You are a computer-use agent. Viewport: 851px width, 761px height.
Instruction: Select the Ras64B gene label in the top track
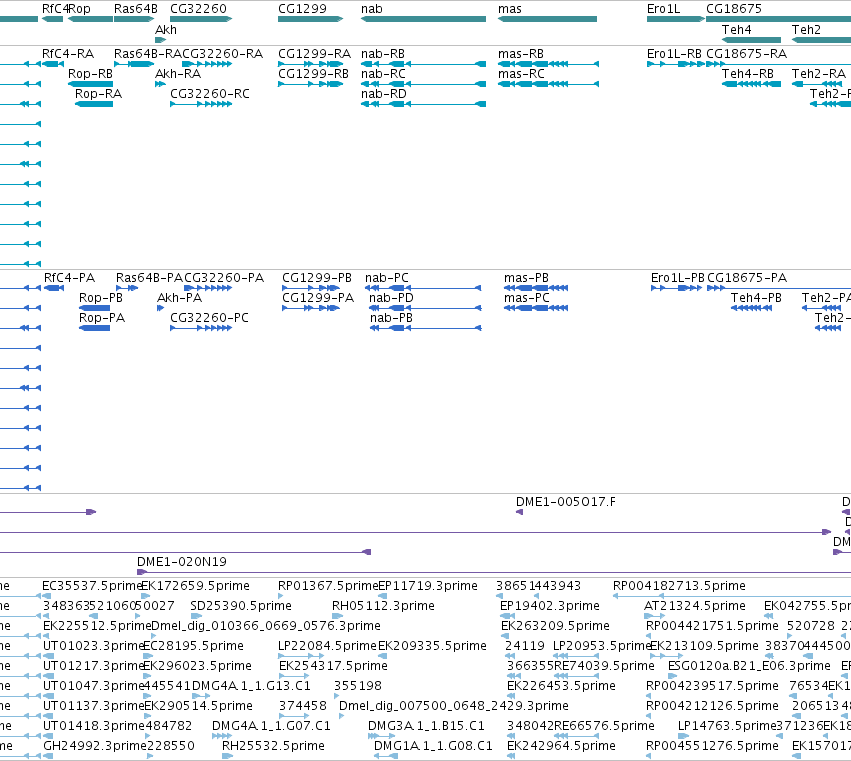(x=136, y=9)
